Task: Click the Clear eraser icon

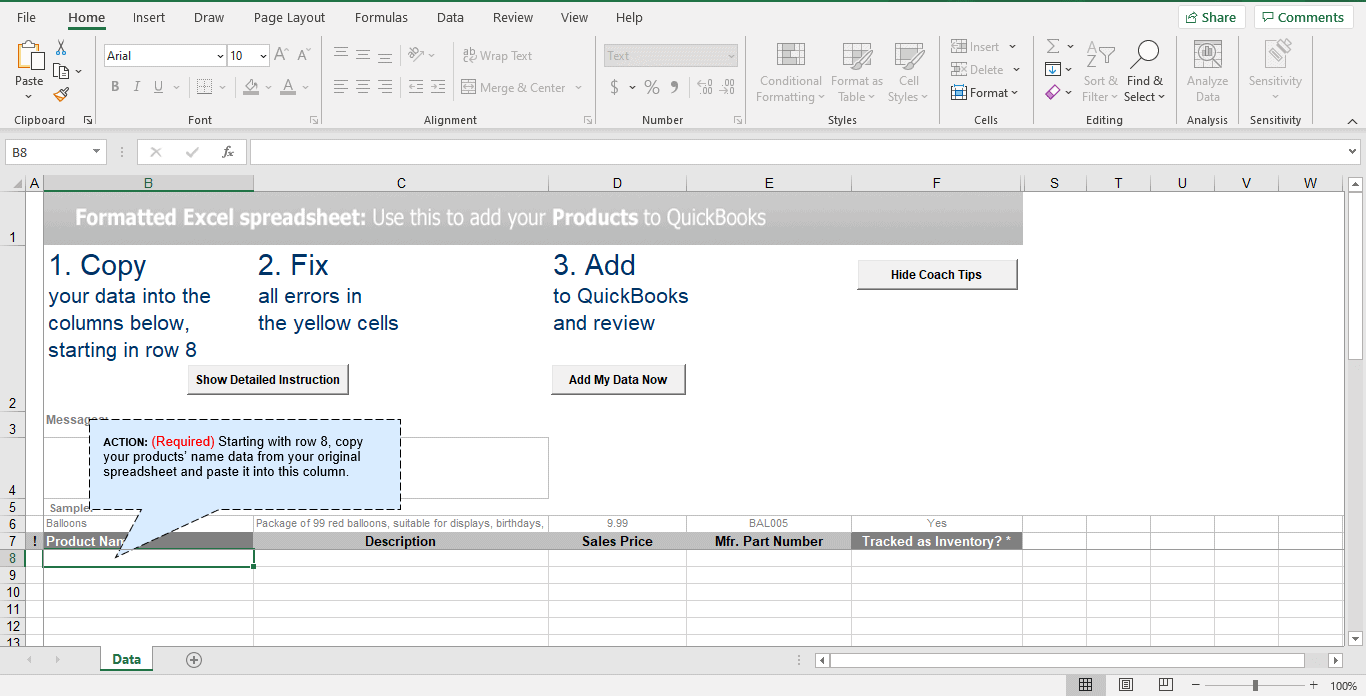Action: pyautogui.click(x=1053, y=92)
